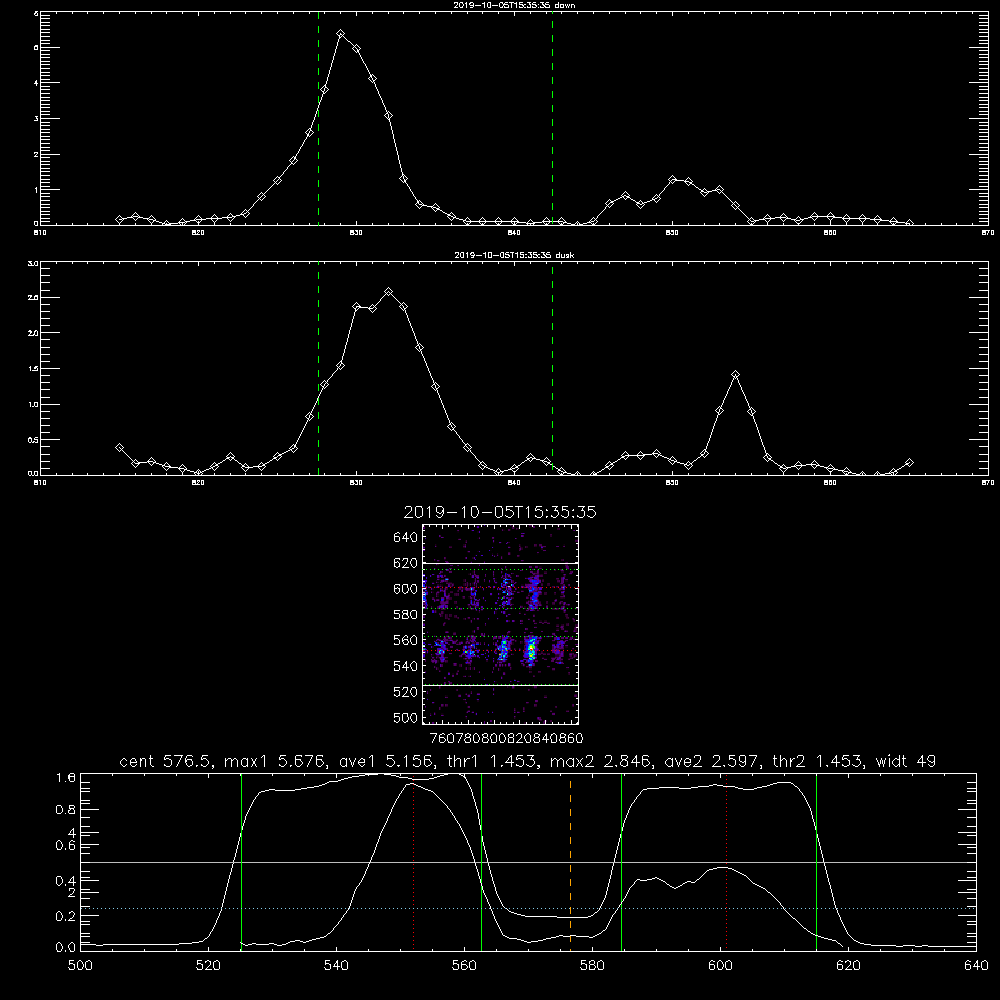This screenshot has width=1000, height=1000.
Task: Click the '580' x-axis label of the bottom plot
Action: point(592,966)
